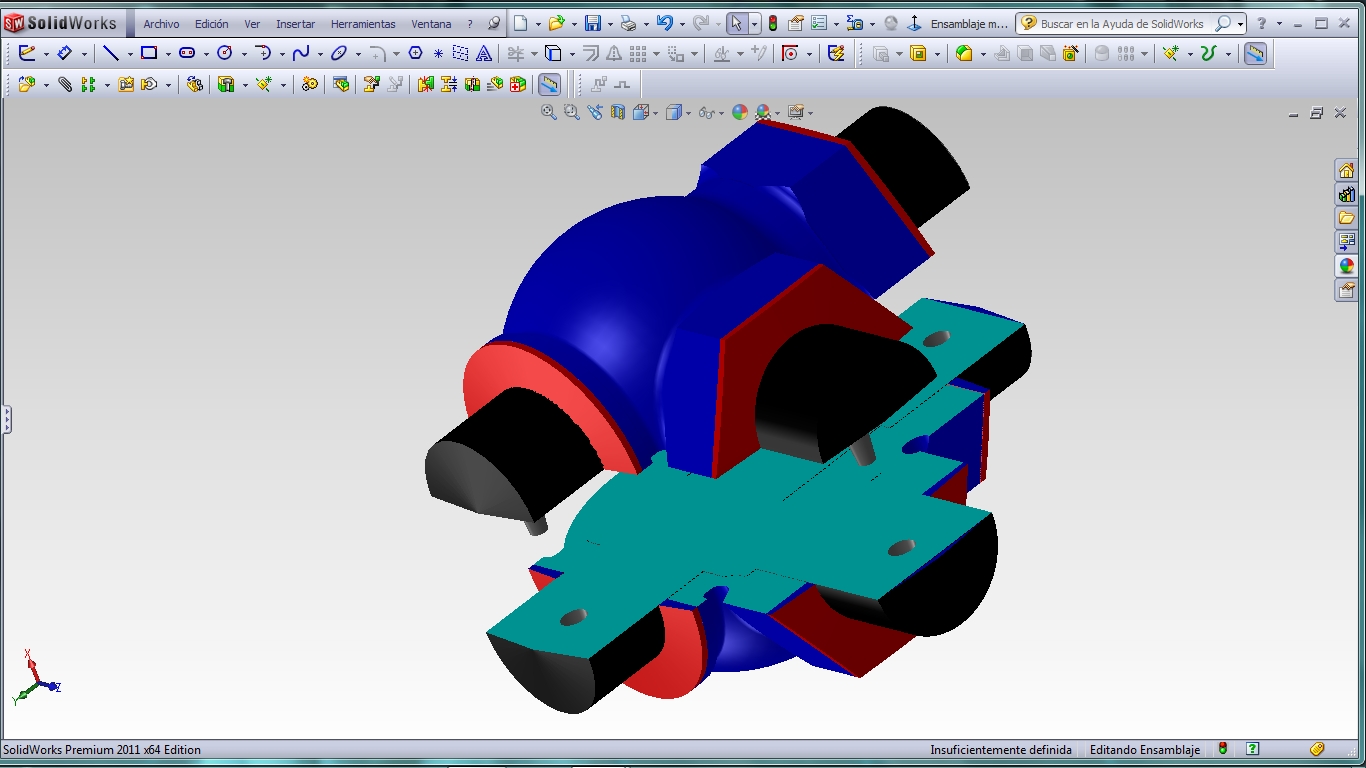1366x768 pixels.
Task: Expand the Rectangle tool dropdown arrow
Action: [168, 54]
